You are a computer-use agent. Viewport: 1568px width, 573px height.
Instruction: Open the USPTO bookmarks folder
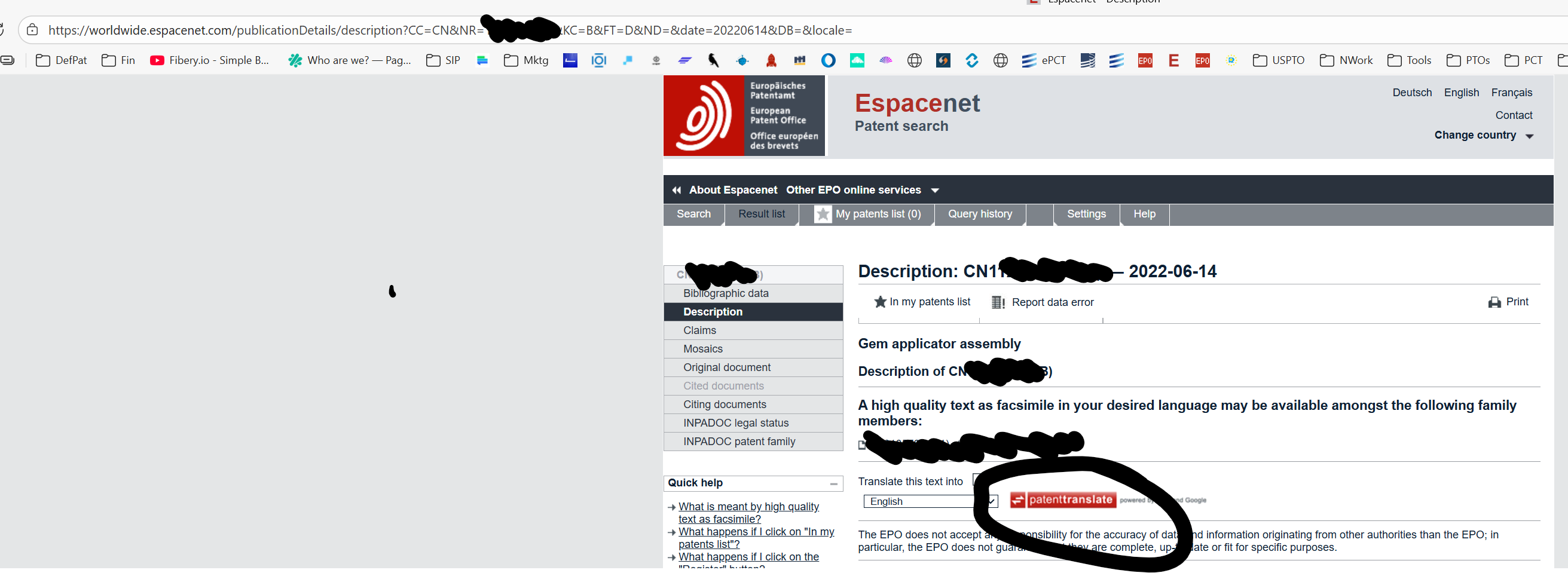click(x=1279, y=60)
